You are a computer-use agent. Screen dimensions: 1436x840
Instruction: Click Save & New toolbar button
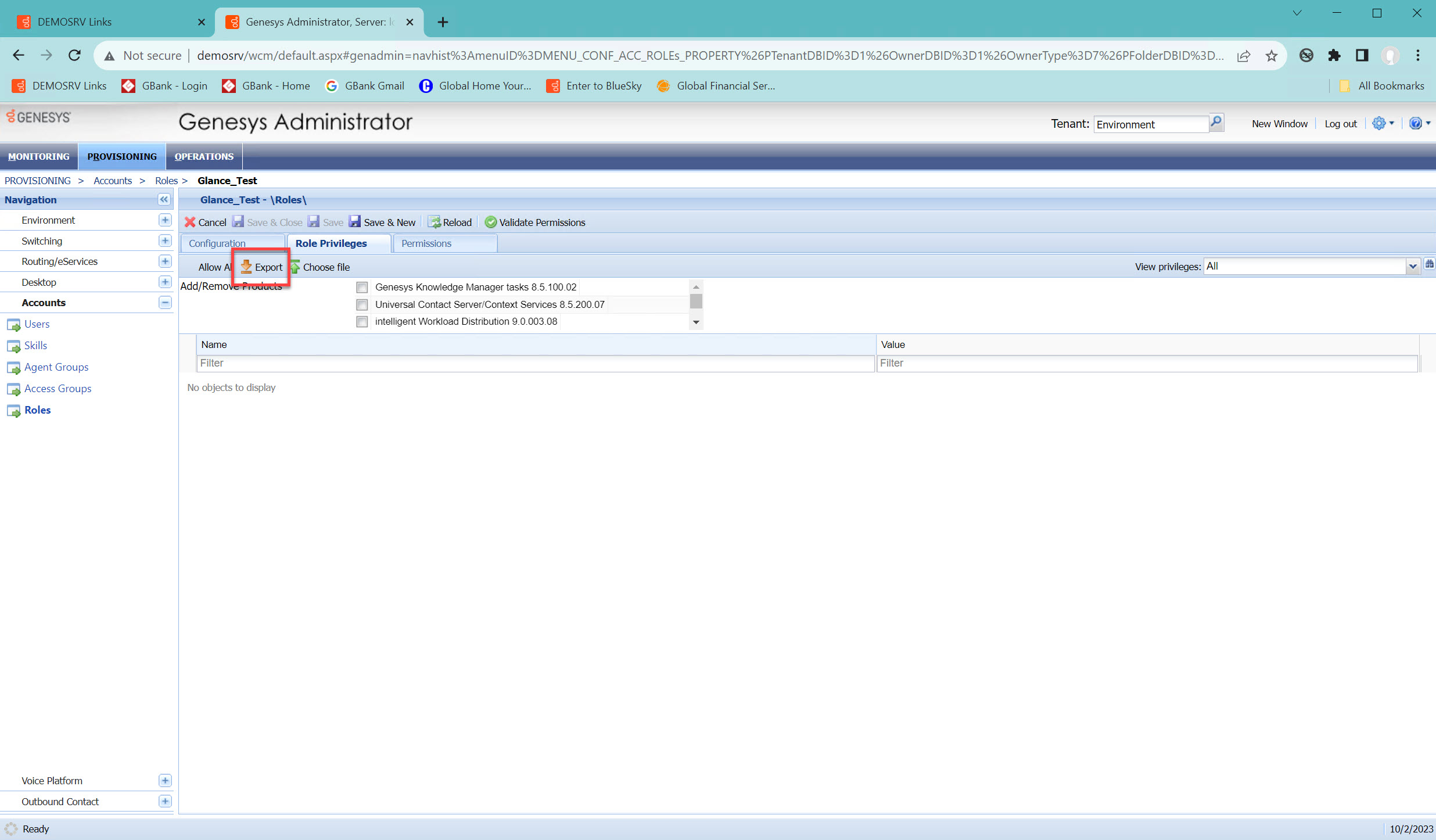coord(382,222)
